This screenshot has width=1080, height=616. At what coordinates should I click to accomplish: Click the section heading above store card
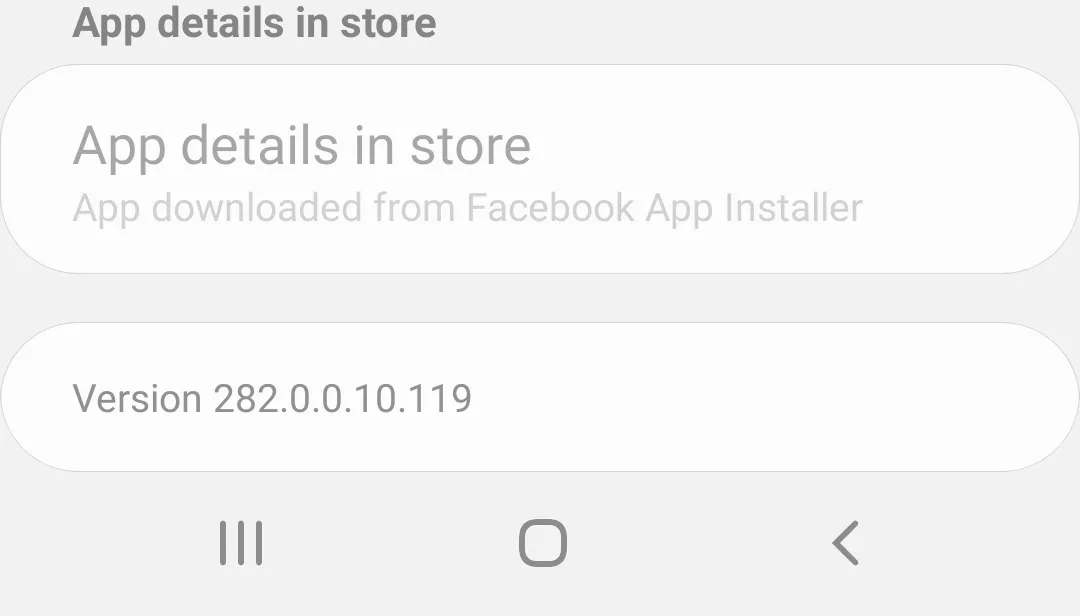pyautogui.click(x=254, y=23)
